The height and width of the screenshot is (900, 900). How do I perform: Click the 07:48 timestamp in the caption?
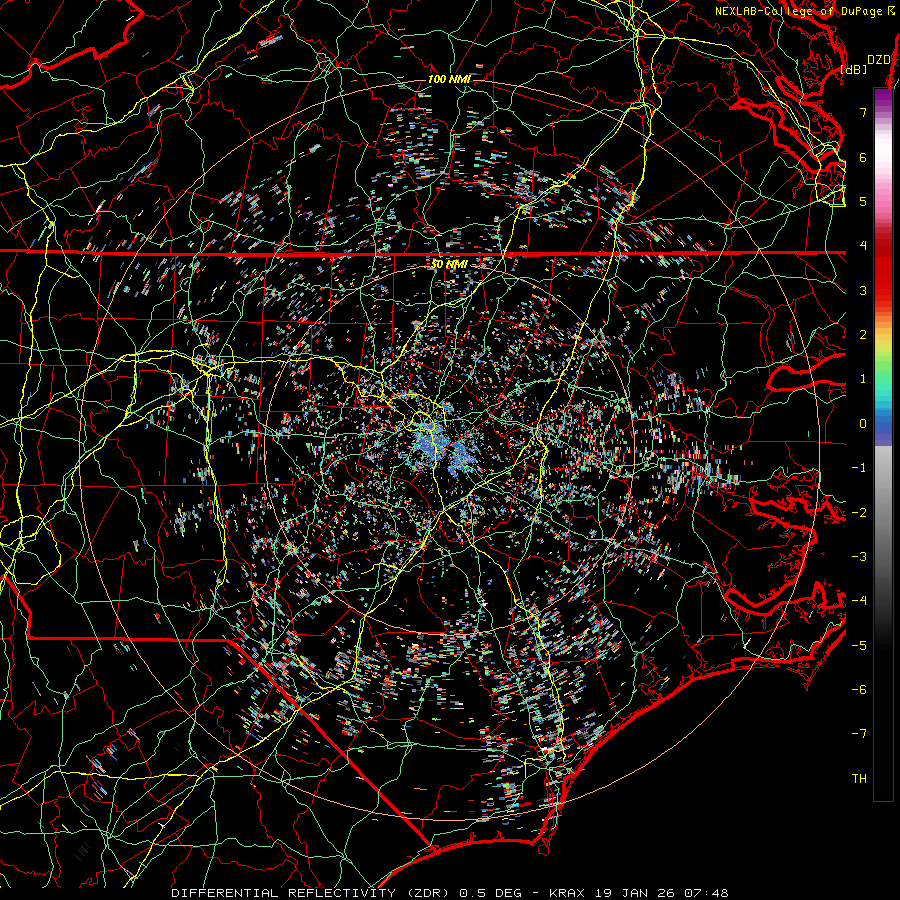coord(709,893)
